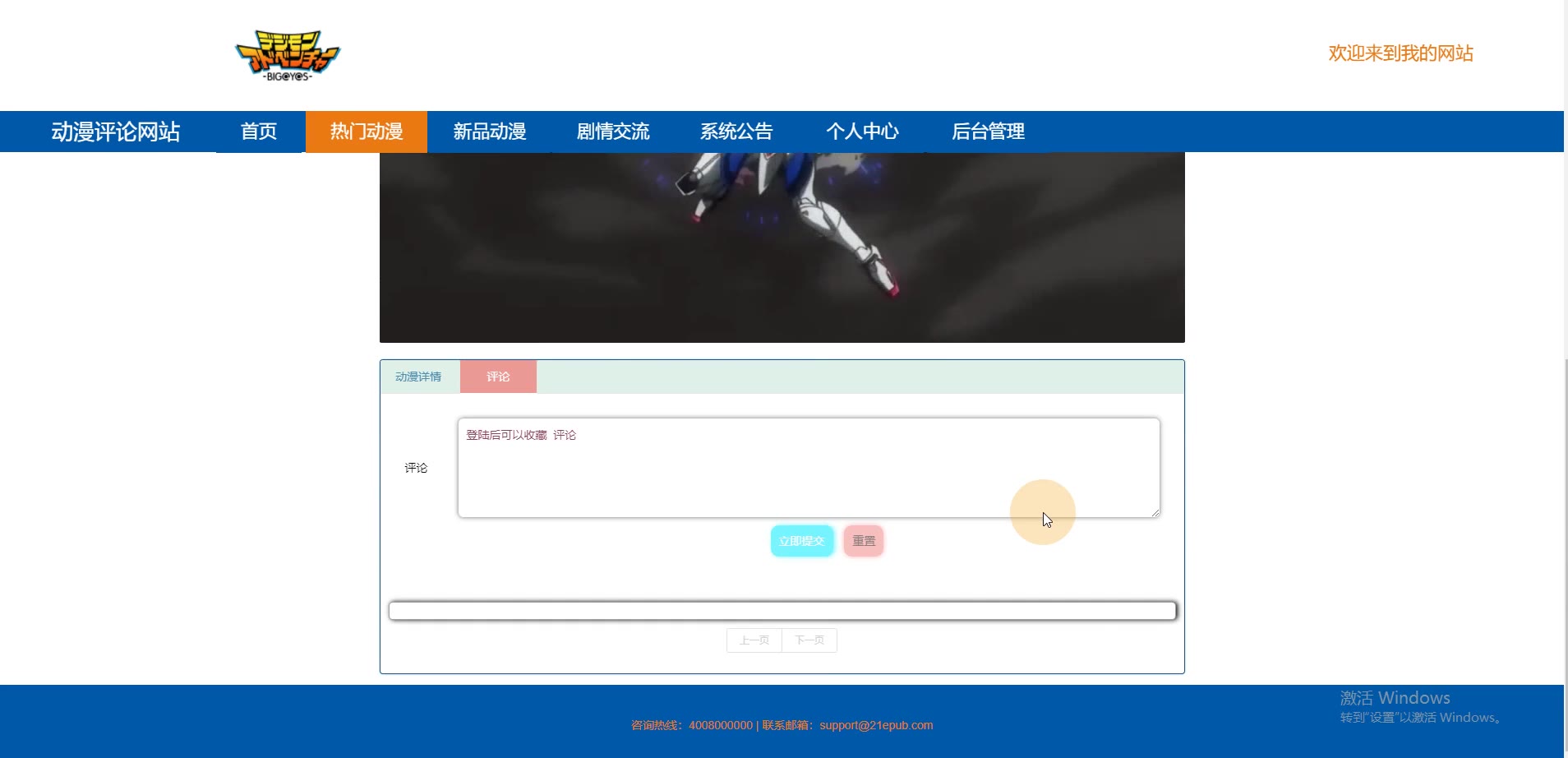Open 系统公告 announcements
Screen dimensions: 1568x758
coord(736,132)
